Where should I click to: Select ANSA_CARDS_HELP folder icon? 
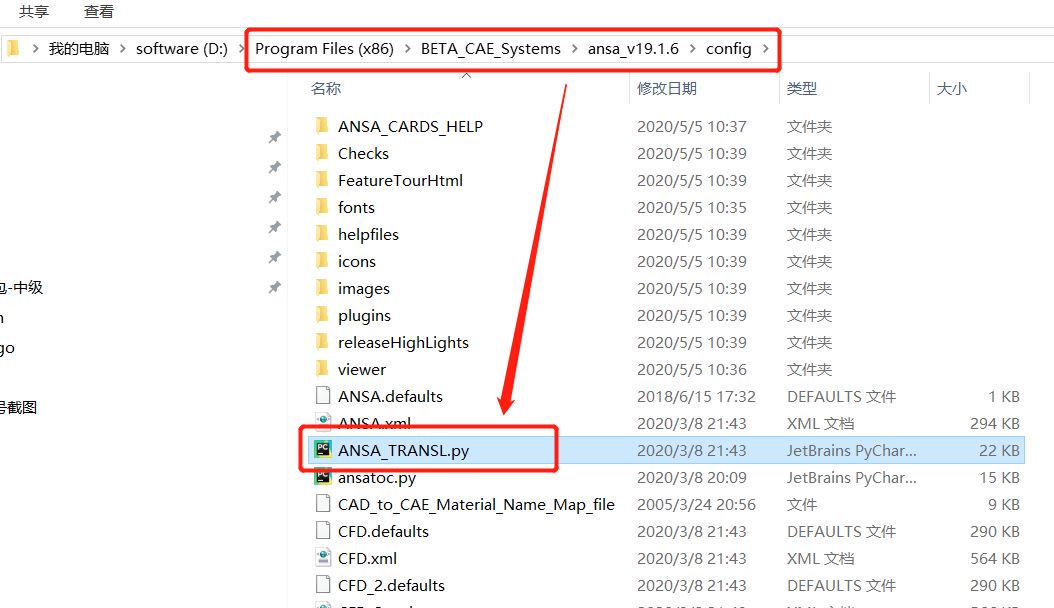point(323,126)
